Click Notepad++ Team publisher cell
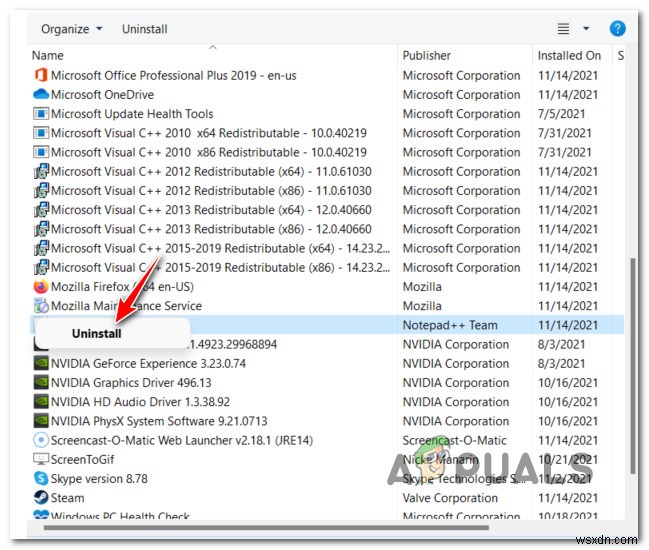The width and height of the screenshot is (649, 550). point(450,325)
